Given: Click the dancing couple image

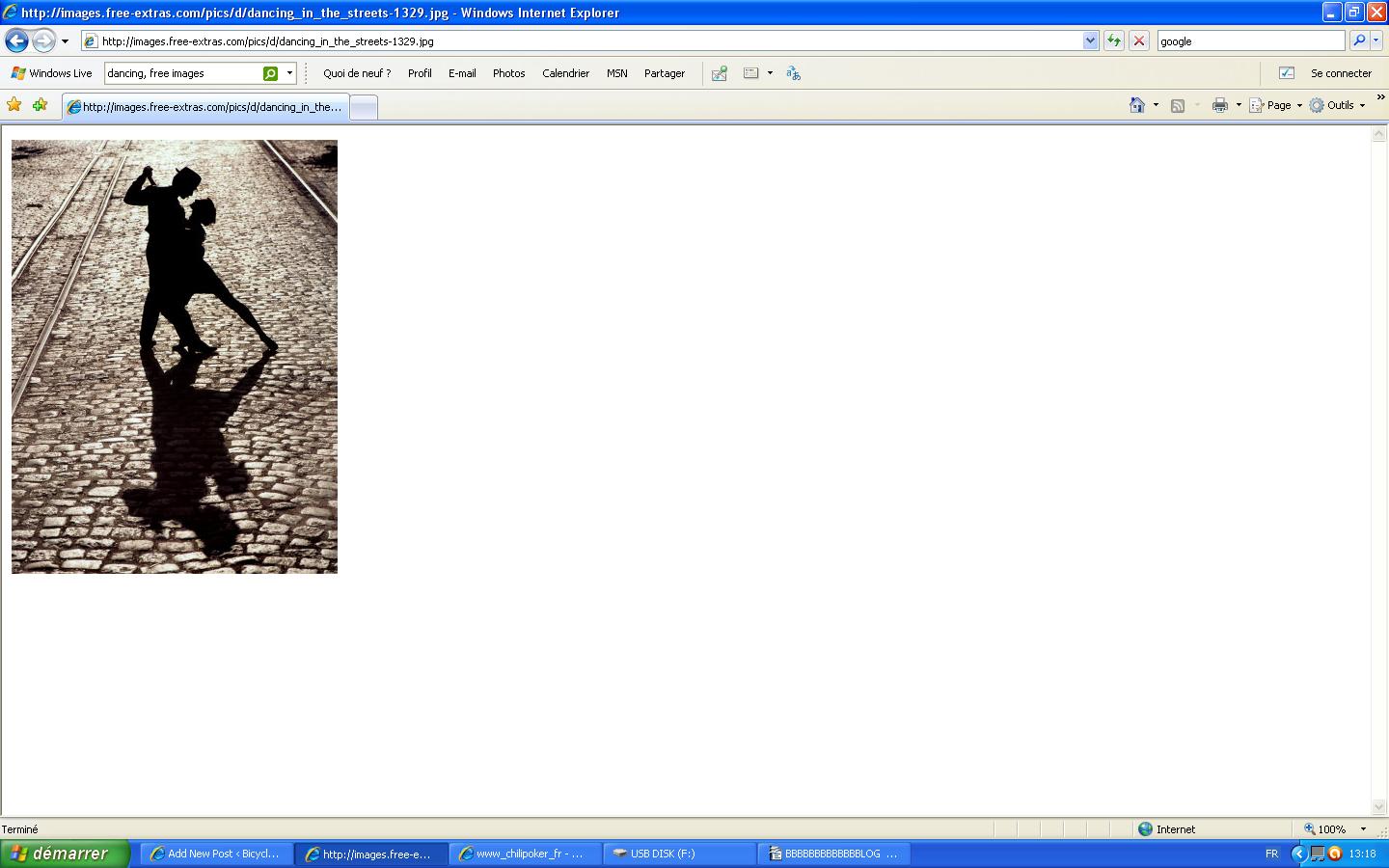Looking at the screenshot, I should (x=175, y=357).
